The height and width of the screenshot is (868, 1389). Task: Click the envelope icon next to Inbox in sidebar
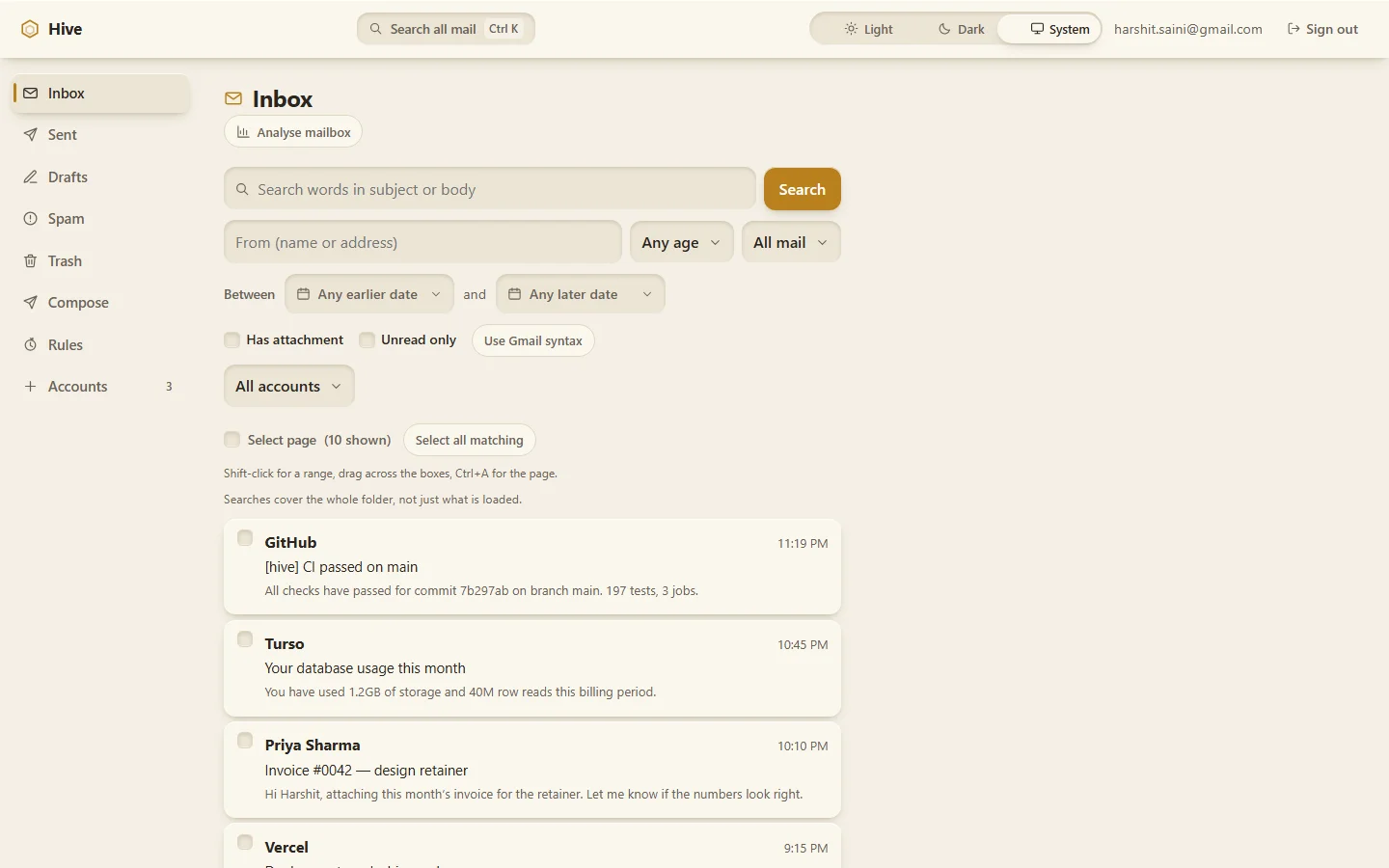[31, 94]
